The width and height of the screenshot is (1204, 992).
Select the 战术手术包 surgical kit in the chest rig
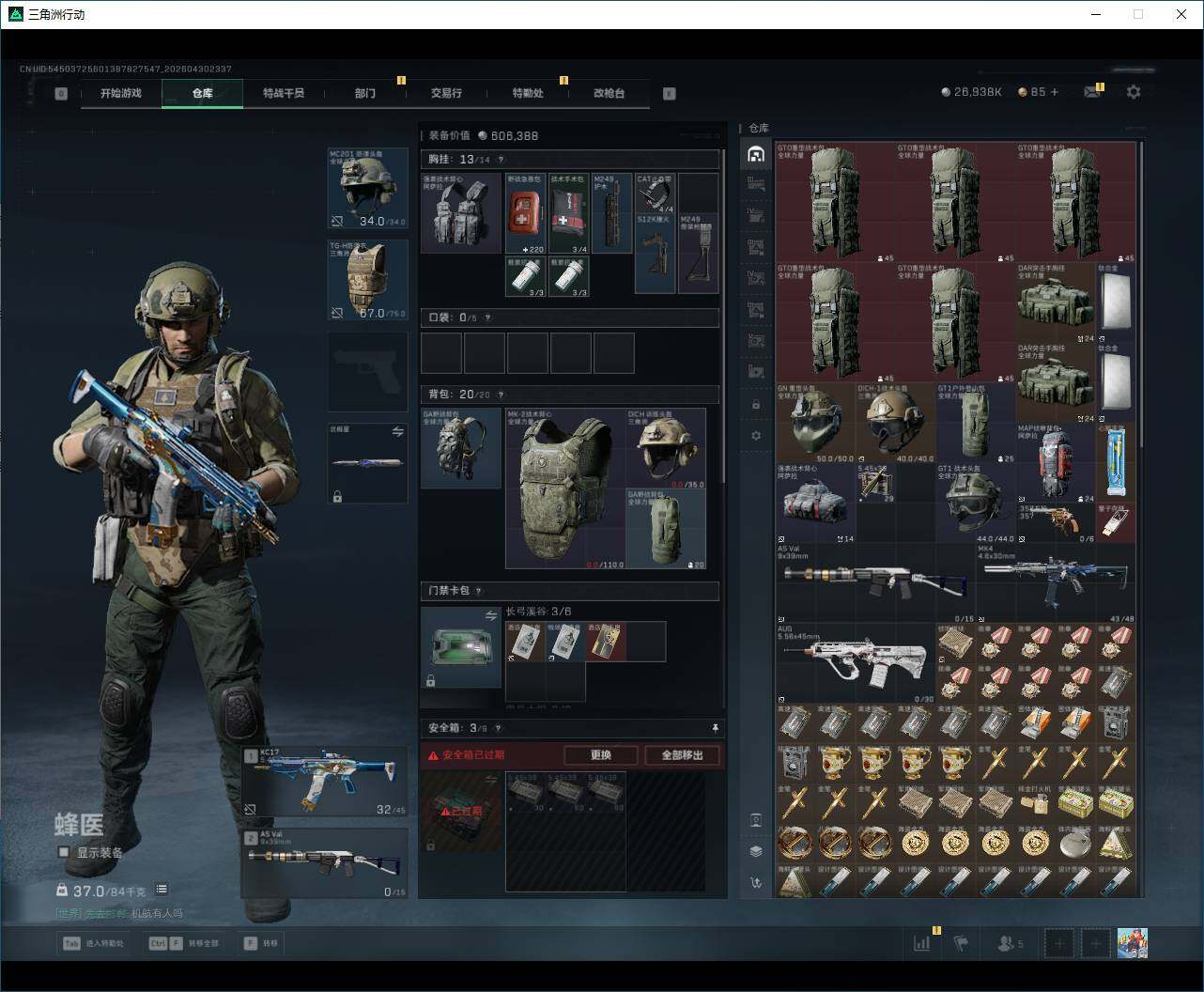coord(569,213)
